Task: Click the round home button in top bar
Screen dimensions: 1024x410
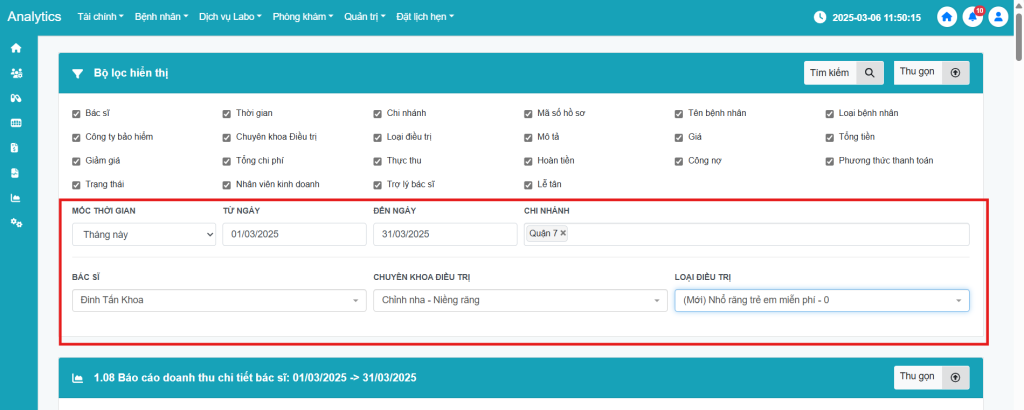Action: click(946, 17)
